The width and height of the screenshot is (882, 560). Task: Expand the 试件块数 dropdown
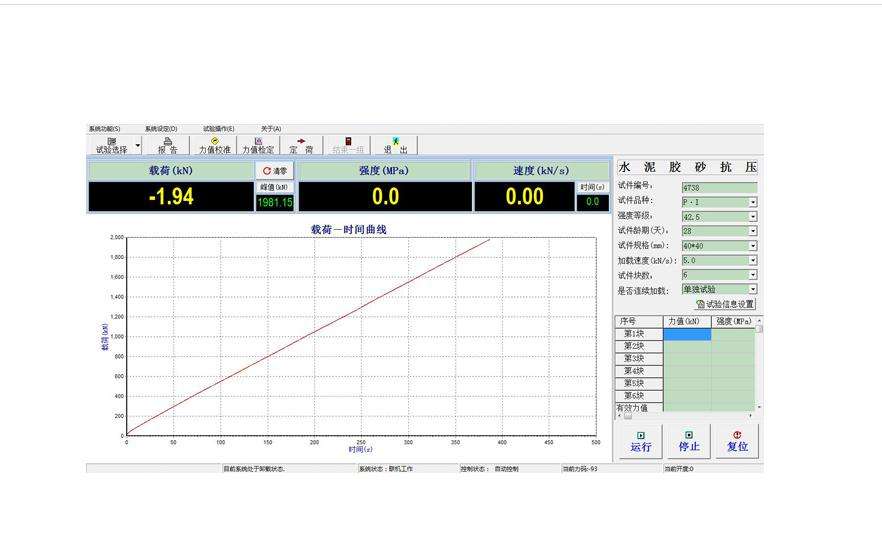753,275
